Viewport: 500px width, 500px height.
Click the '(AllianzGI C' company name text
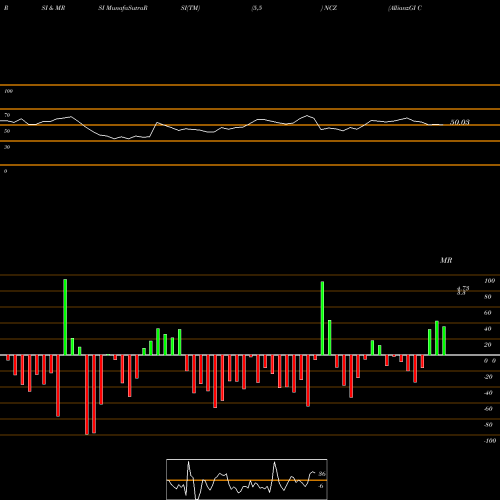pos(405,8)
